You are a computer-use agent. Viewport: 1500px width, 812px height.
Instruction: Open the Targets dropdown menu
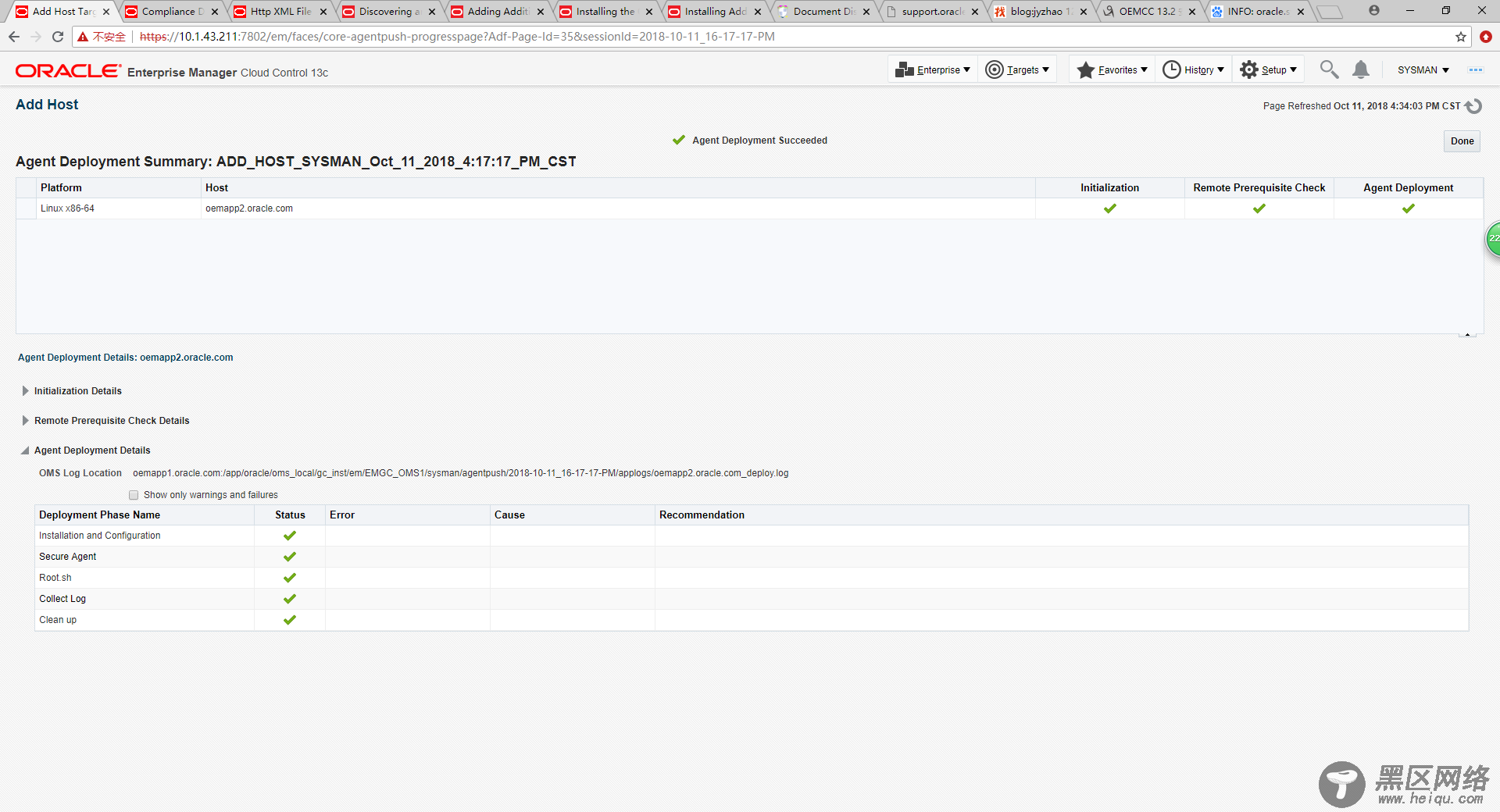coord(1017,69)
